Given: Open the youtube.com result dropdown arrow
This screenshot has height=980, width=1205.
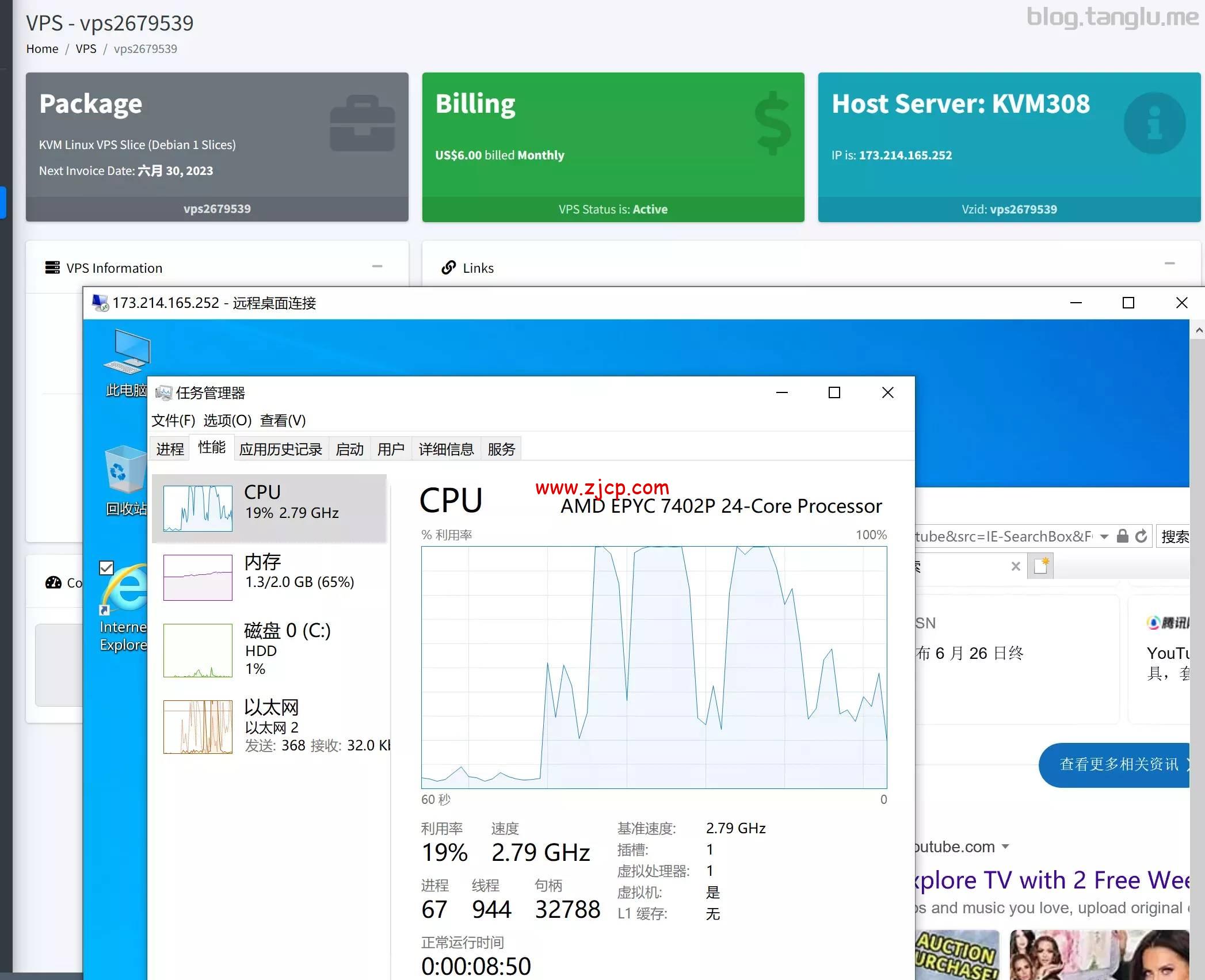Looking at the screenshot, I should 1005,846.
